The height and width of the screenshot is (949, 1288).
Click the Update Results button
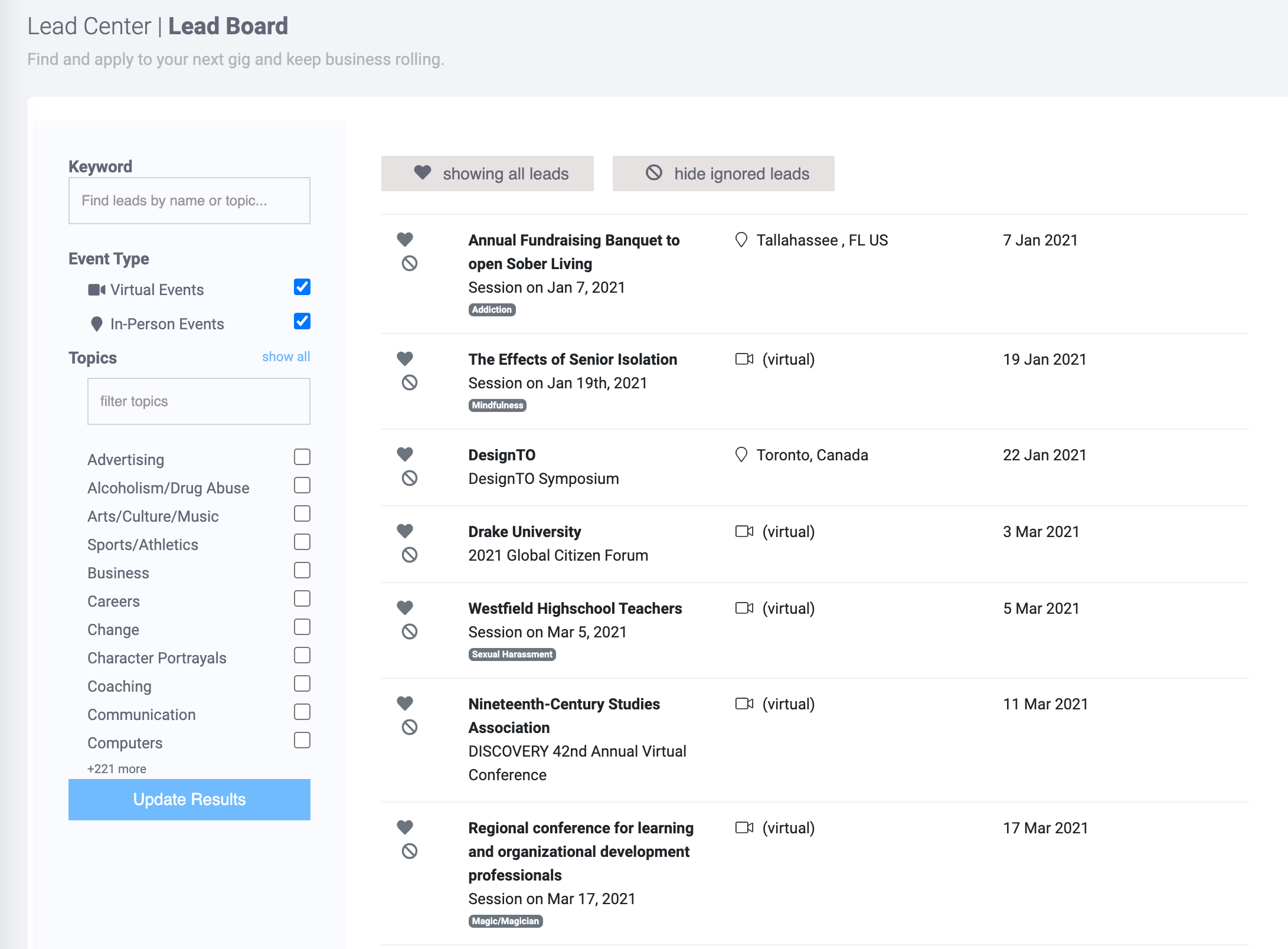pyautogui.click(x=189, y=800)
